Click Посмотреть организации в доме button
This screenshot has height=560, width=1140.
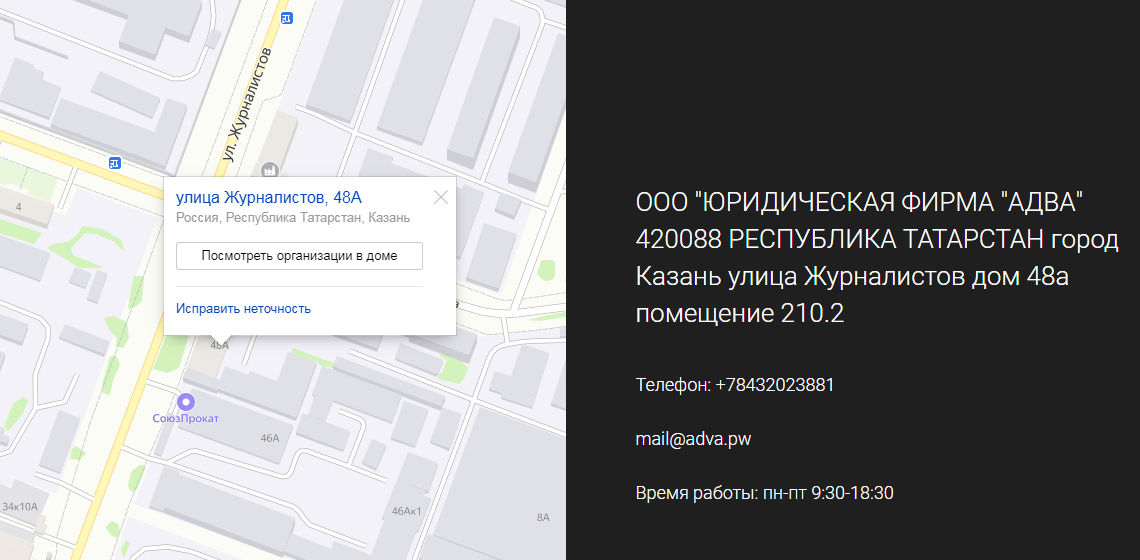click(x=299, y=256)
